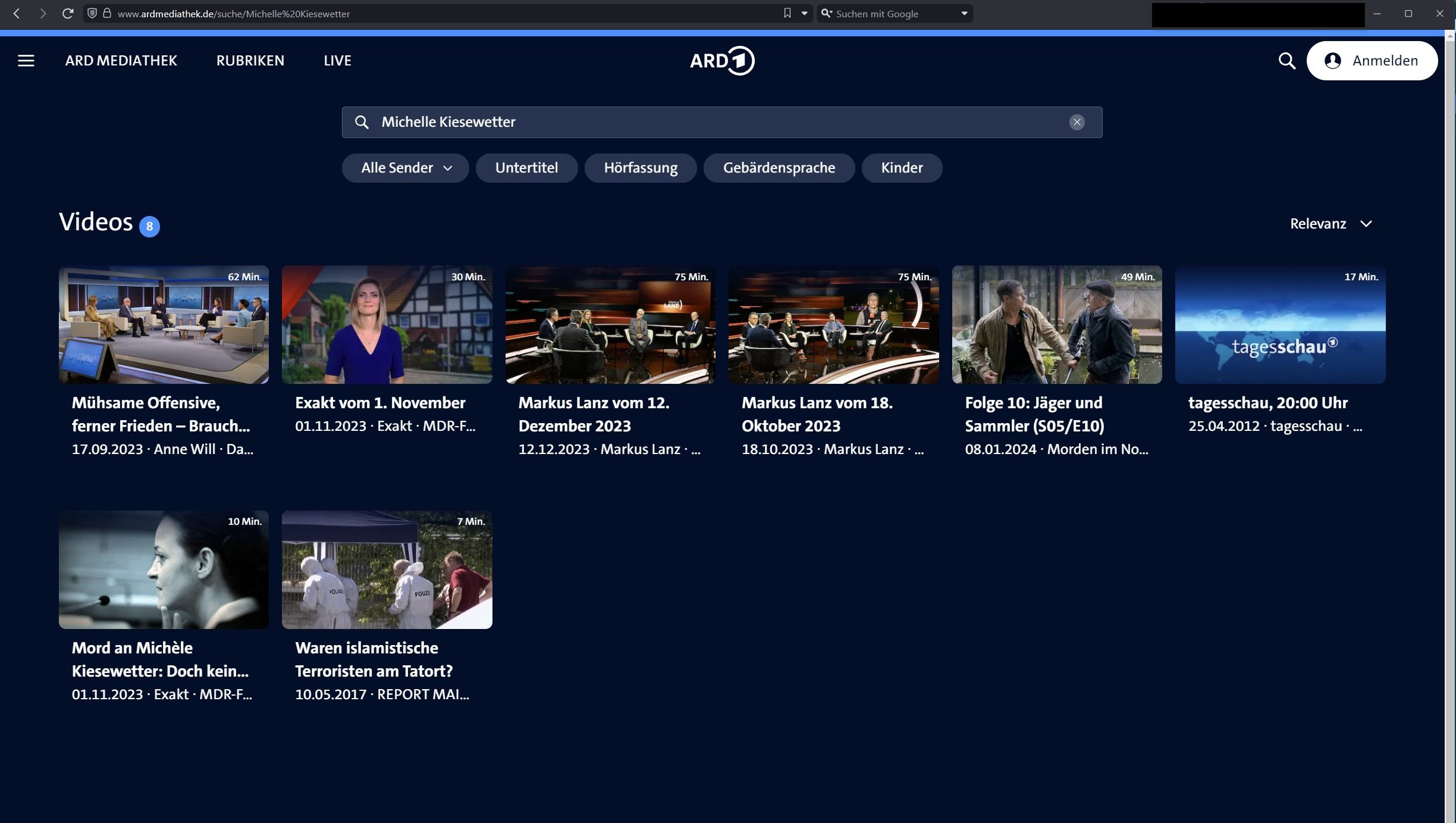Viewport: 1456px width, 823px height.
Task: Click the Videos count badge 8
Action: [149, 226]
